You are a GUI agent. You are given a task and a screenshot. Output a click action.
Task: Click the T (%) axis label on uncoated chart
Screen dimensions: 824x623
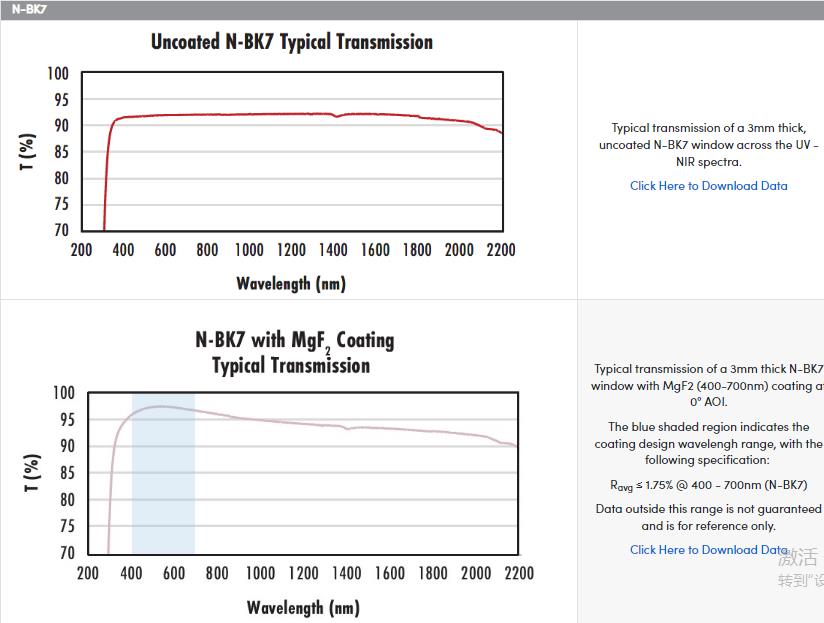pos(28,152)
